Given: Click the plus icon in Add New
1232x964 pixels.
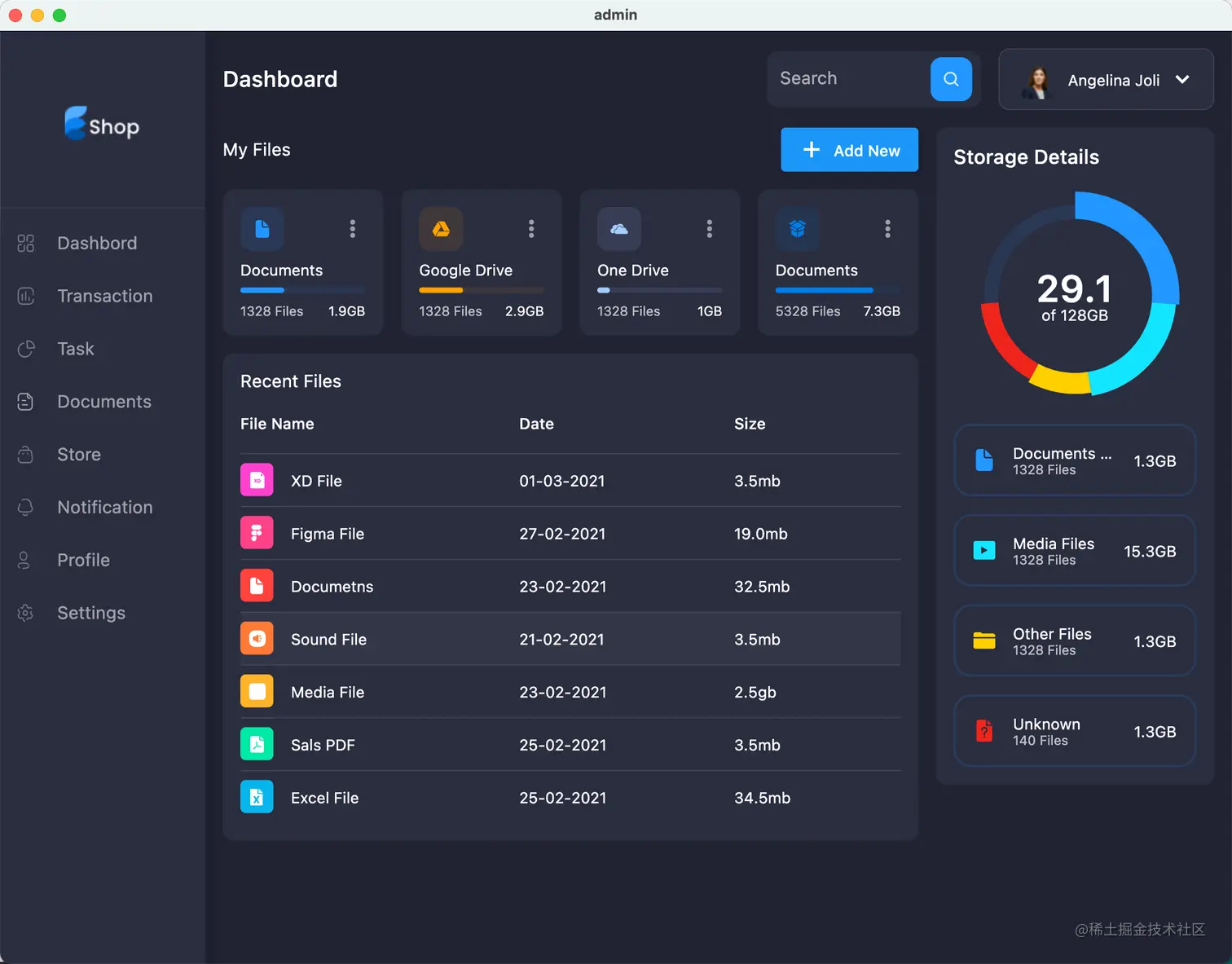Looking at the screenshot, I should [x=812, y=150].
